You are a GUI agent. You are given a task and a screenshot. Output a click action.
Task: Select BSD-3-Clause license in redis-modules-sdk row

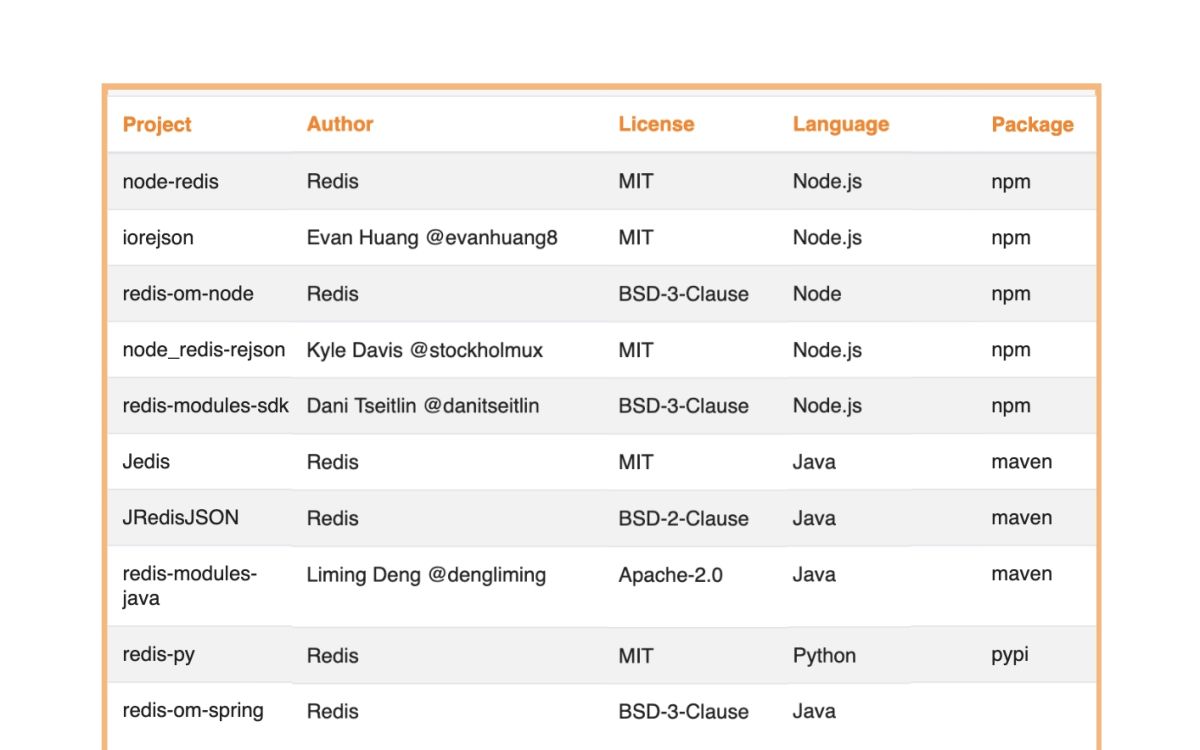pyautogui.click(x=684, y=406)
